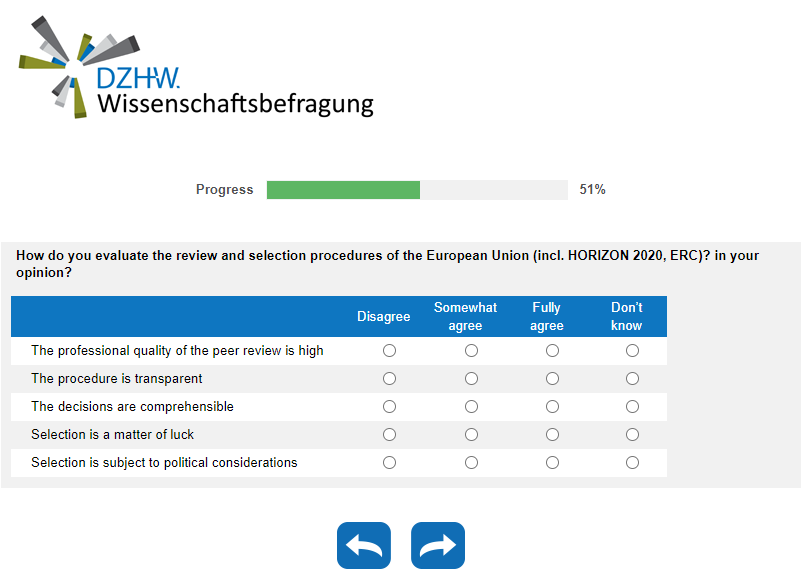Screen dimensions: 802x579
Task: Click the Fully agree column header
Action: click(547, 316)
